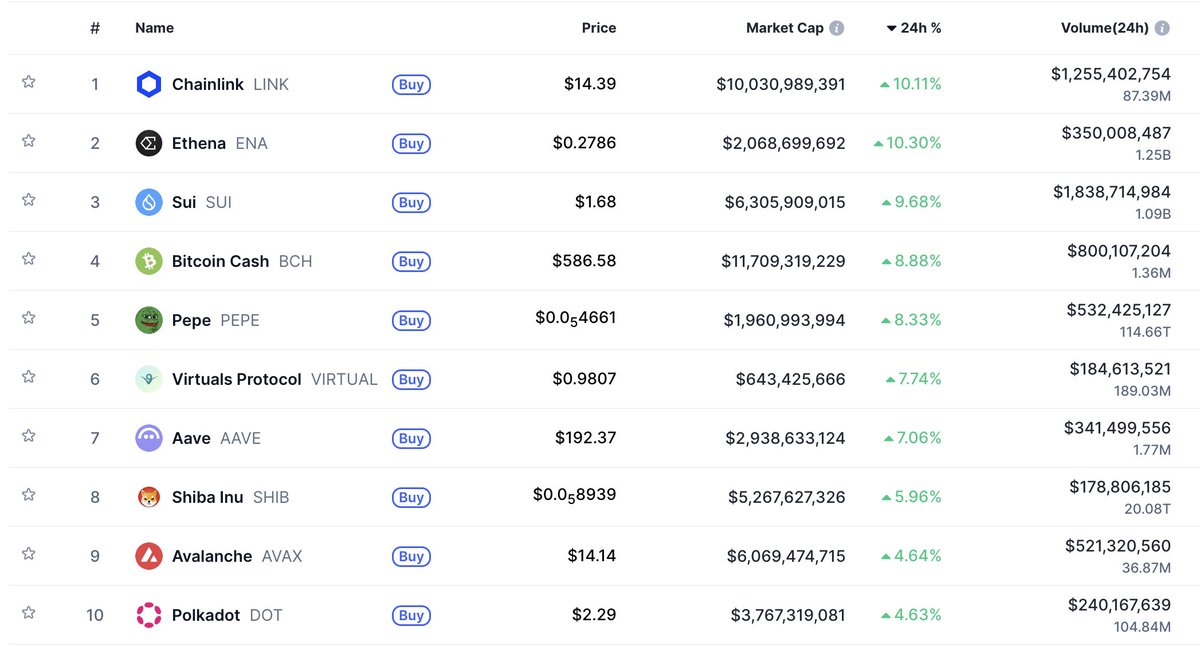
Task: Open the Shiba Inu dog logo
Action: pyautogui.click(x=148, y=498)
